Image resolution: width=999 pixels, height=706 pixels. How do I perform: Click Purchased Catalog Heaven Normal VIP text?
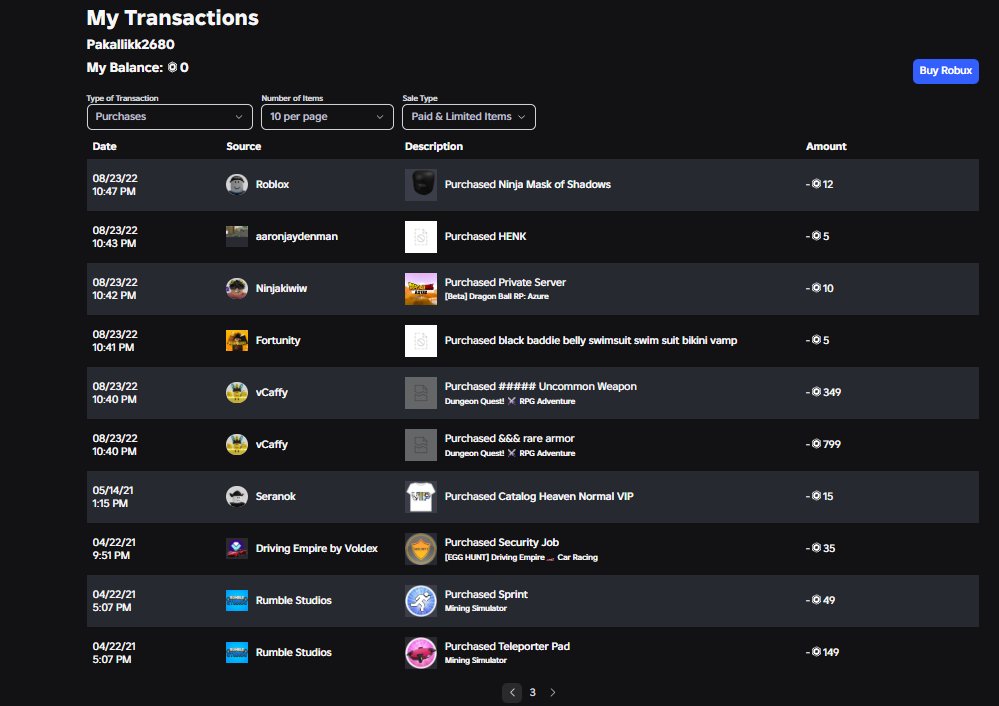(x=539, y=496)
